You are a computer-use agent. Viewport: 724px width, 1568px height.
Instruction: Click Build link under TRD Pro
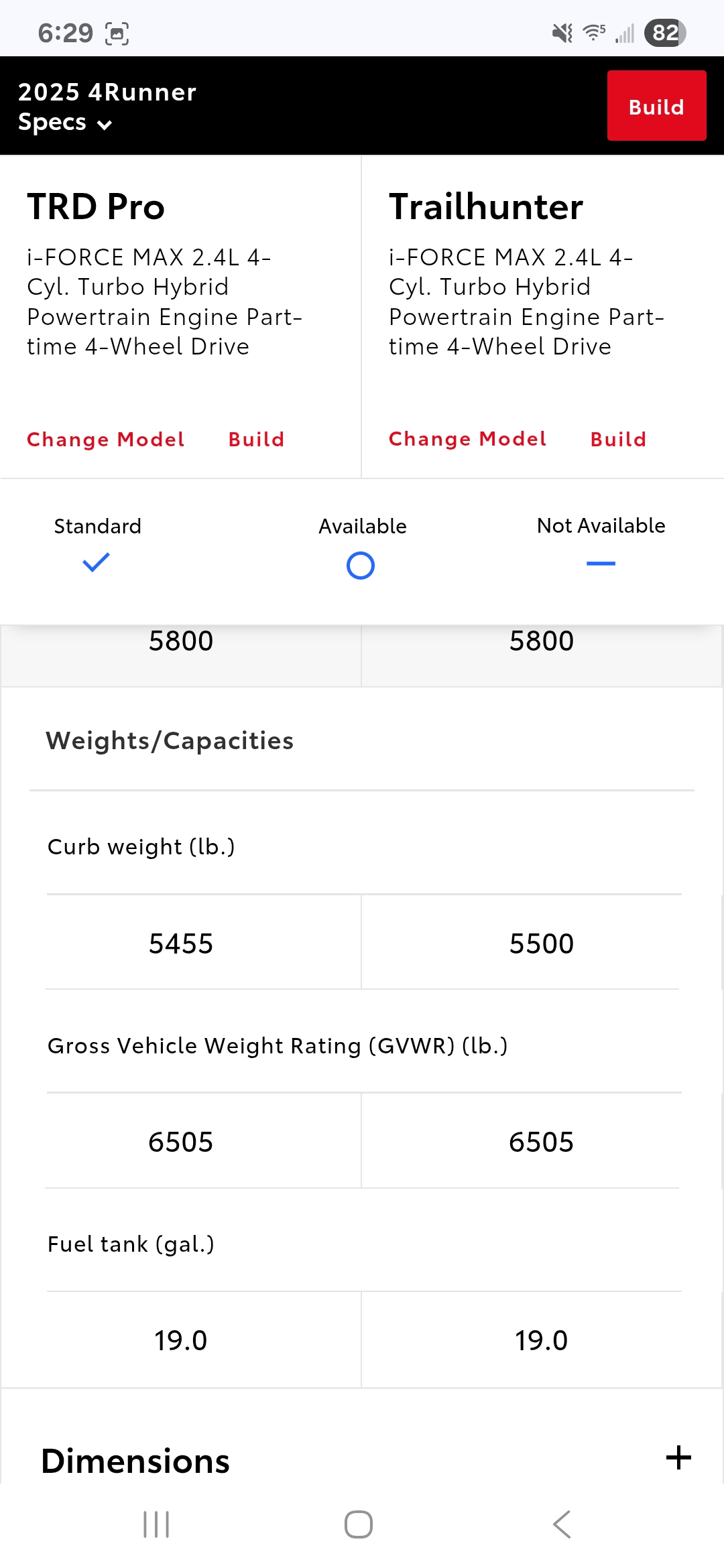click(x=257, y=440)
